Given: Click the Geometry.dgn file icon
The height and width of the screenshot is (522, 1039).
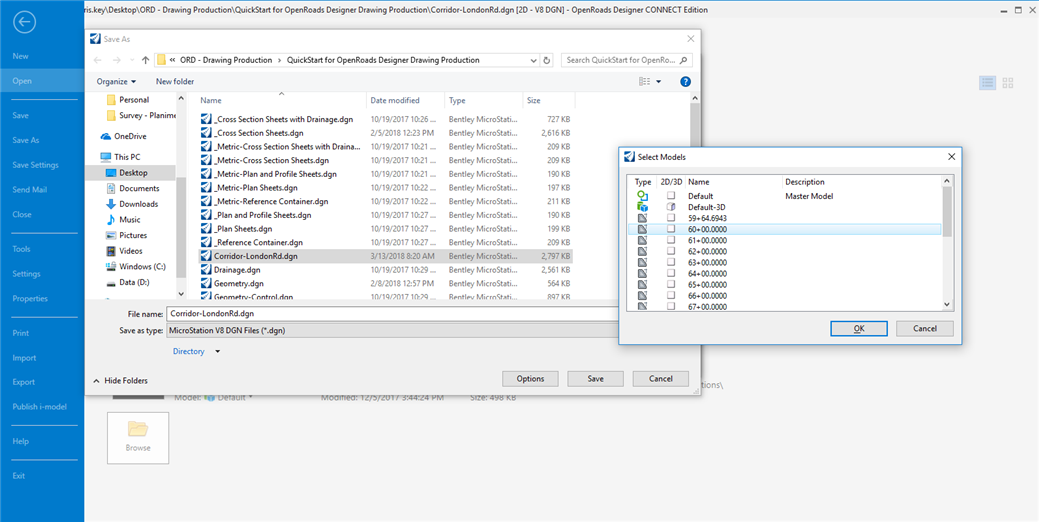Looking at the screenshot, I should point(205,283).
